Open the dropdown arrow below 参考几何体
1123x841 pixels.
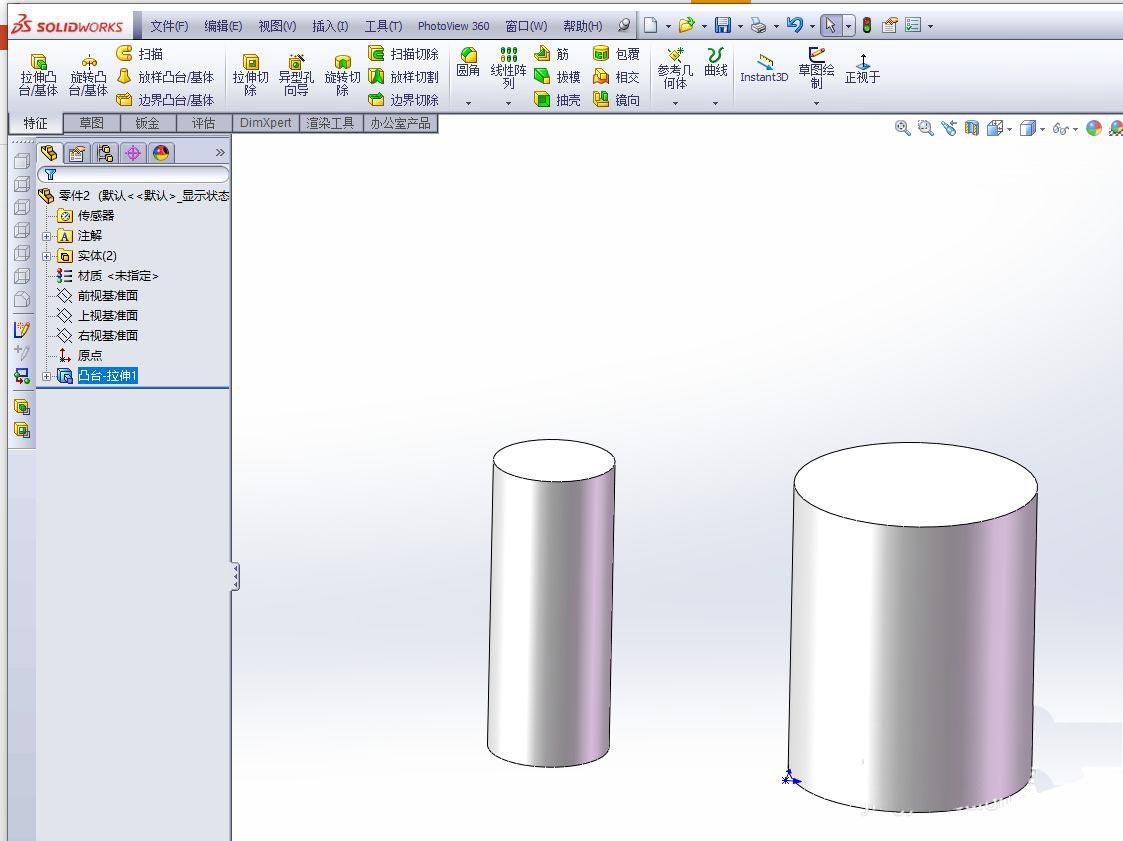[x=675, y=103]
